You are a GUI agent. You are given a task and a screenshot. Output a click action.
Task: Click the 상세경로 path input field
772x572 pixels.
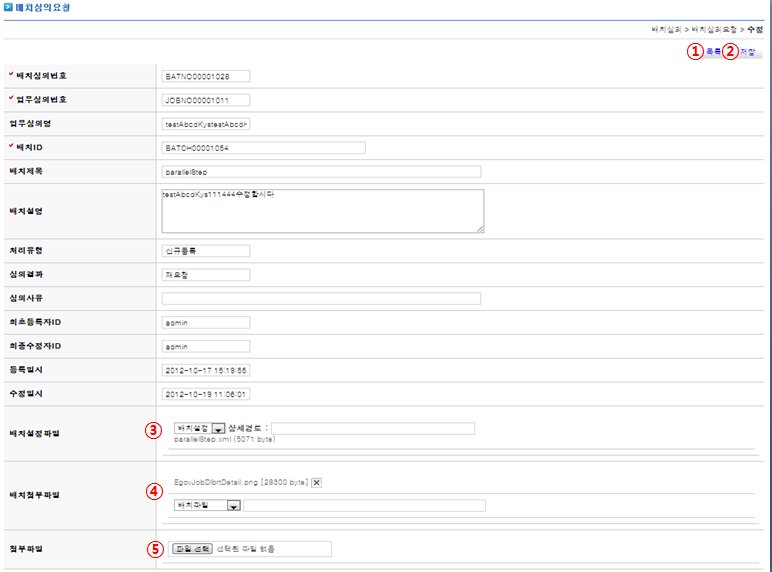coord(372,428)
